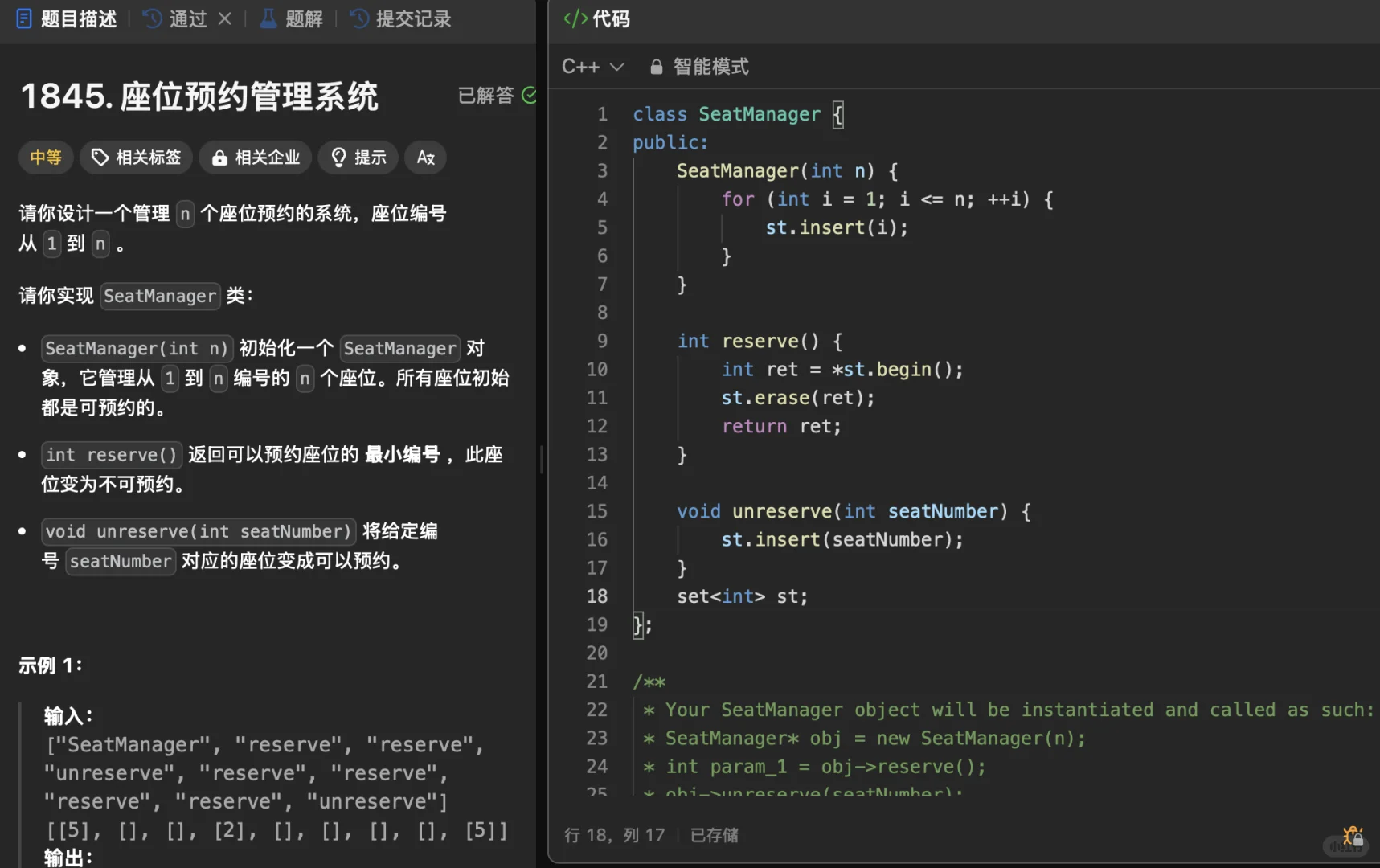The image size is (1380, 868).
Task: Click the st.insert(seatNumber); line
Action: click(842, 539)
